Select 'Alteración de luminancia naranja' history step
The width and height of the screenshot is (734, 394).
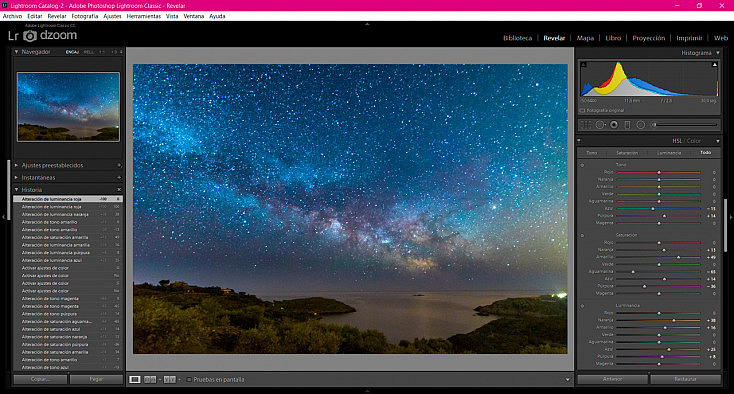pyautogui.click(x=68, y=214)
